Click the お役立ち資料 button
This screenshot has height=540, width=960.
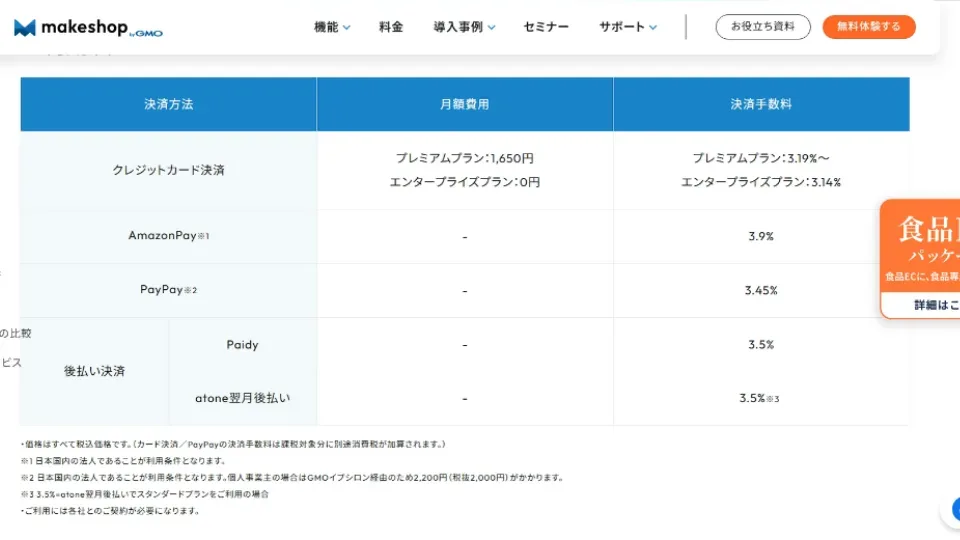click(763, 27)
